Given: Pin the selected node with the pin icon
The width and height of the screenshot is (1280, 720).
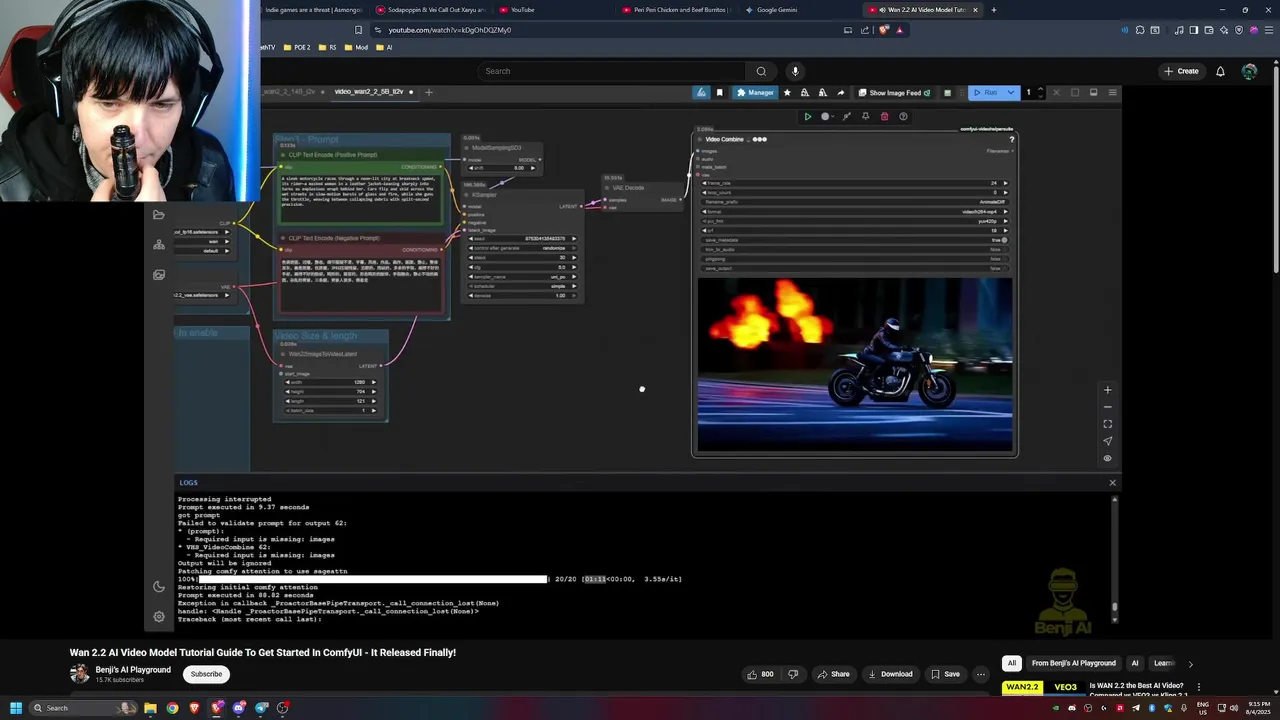Looking at the screenshot, I should click(866, 116).
